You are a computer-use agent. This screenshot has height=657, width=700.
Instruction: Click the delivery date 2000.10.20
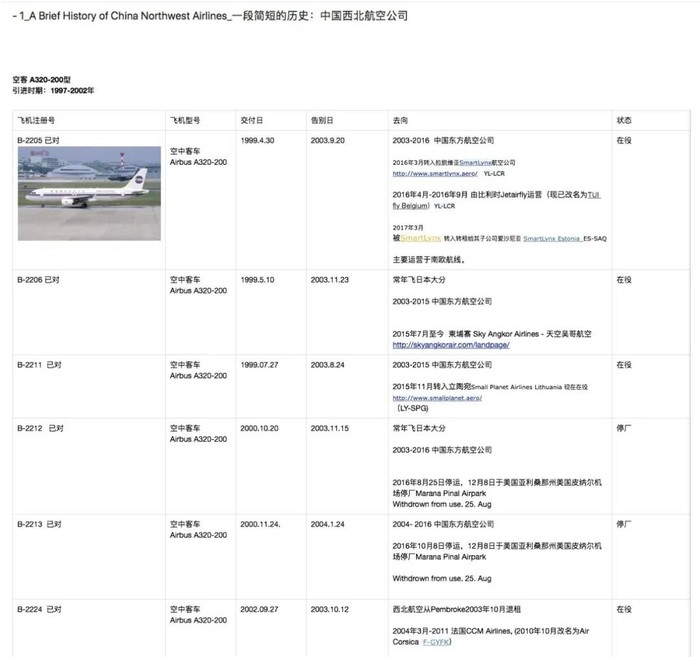pos(259,428)
